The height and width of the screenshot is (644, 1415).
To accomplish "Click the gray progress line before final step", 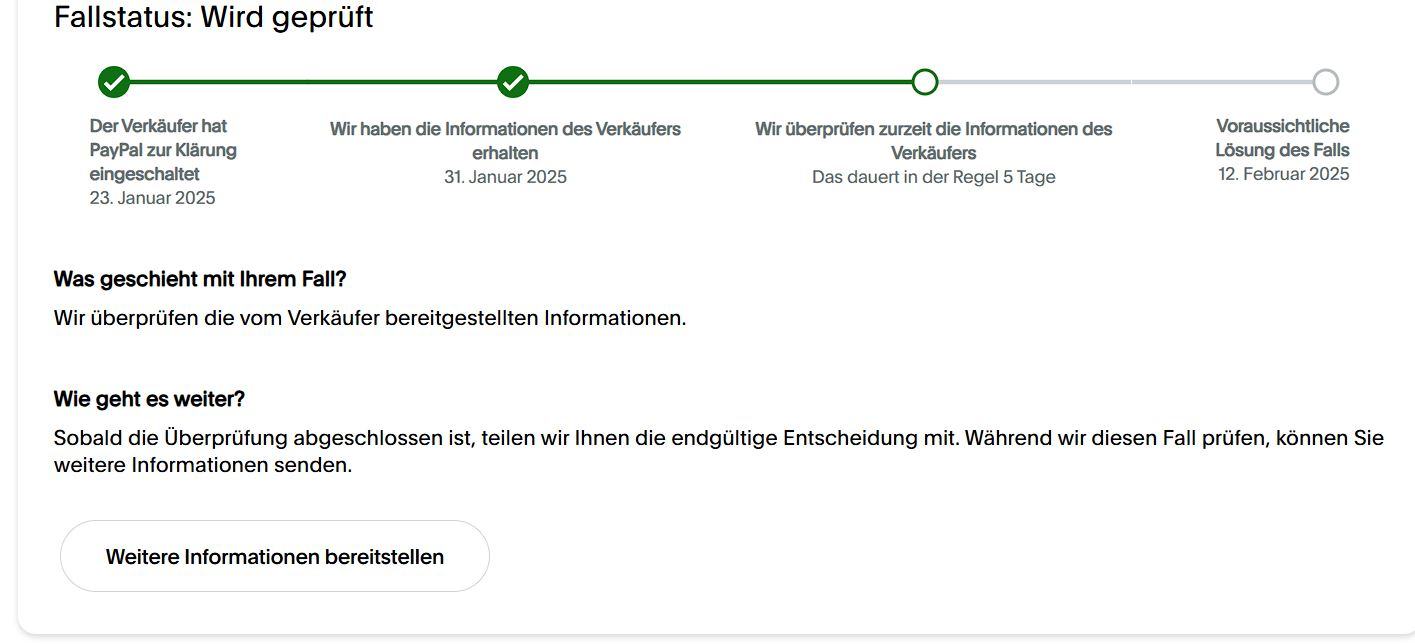I will tap(1130, 82).
